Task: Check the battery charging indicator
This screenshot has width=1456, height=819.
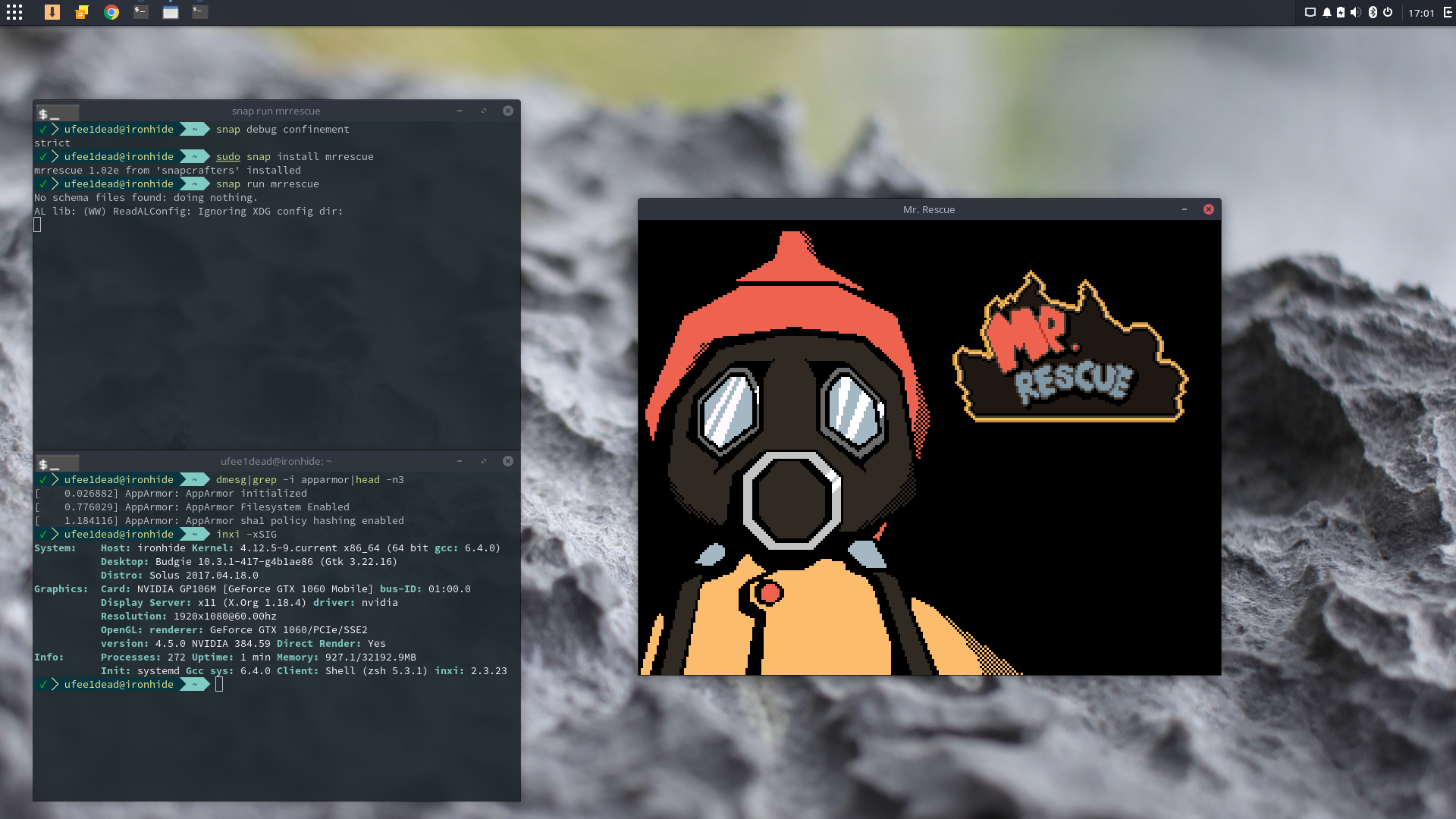Action: [x=1341, y=12]
